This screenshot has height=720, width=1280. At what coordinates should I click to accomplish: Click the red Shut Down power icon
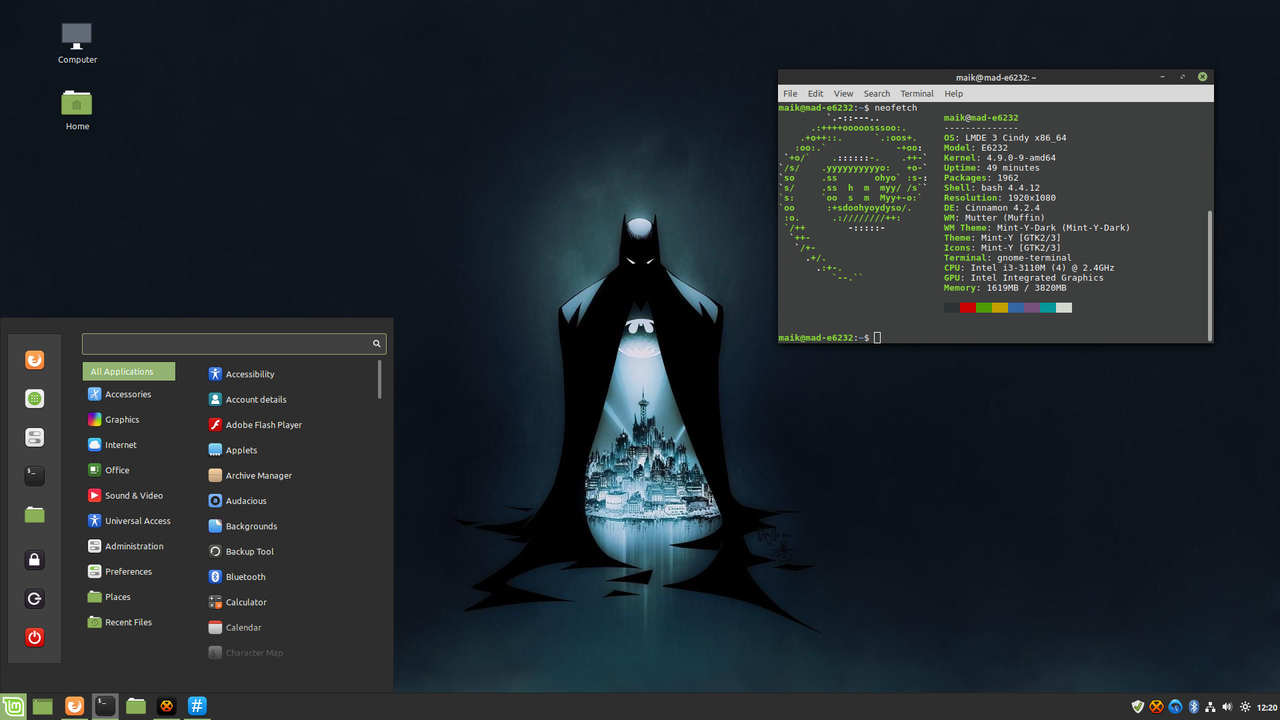(x=35, y=637)
